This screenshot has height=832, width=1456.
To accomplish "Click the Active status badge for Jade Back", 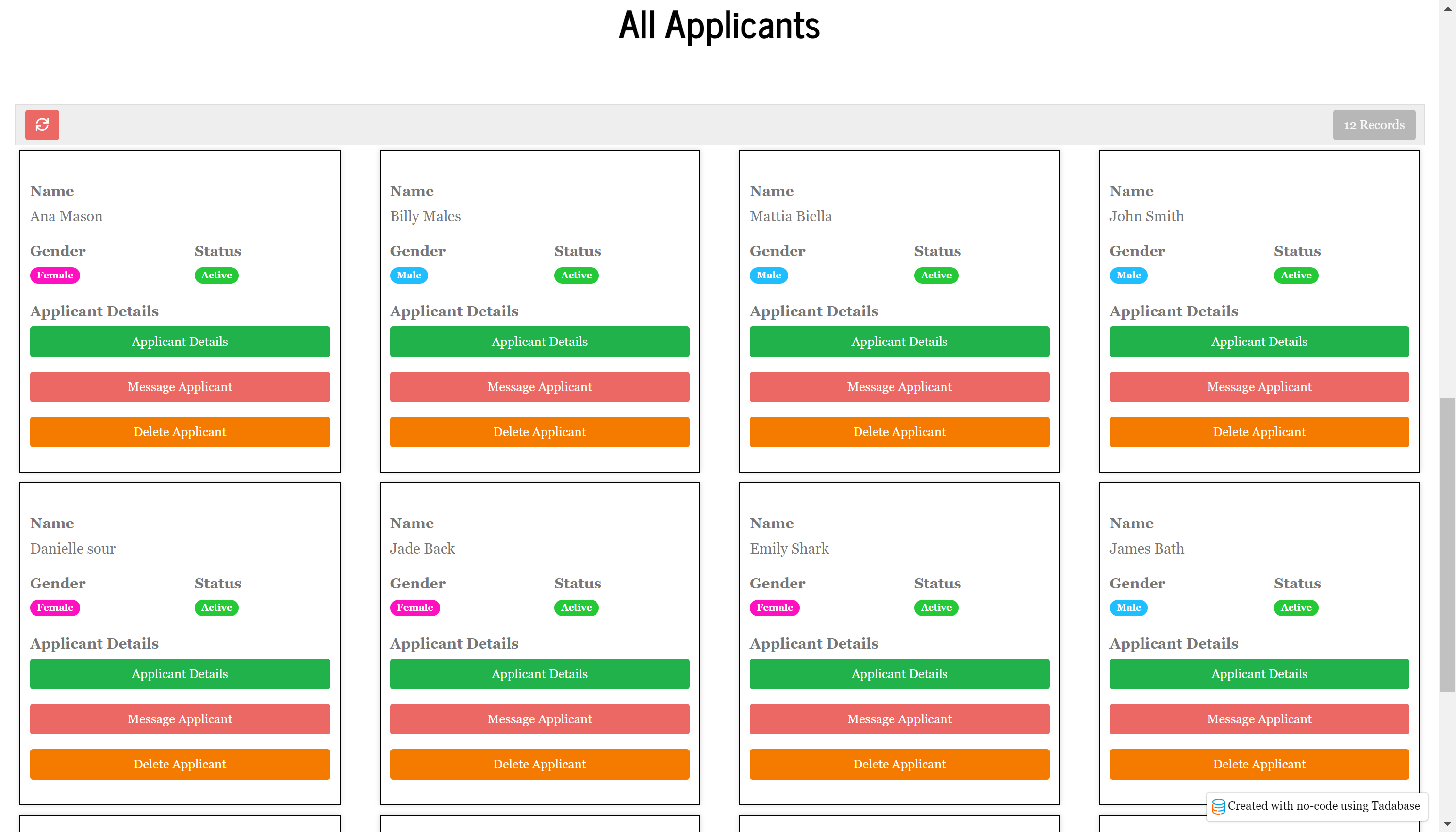I will pyautogui.click(x=576, y=607).
